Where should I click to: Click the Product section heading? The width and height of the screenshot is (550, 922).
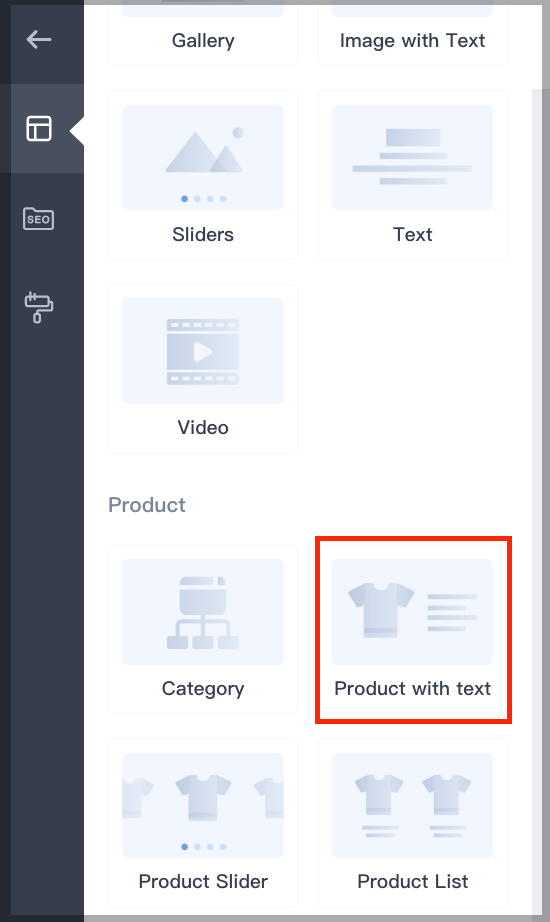coord(147,505)
